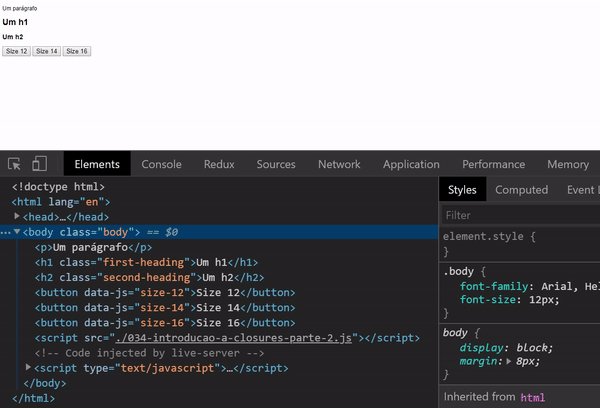Viewport: 600px width, 408px height.
Task: Click the element.style rule block
Action: pos(521,244)
